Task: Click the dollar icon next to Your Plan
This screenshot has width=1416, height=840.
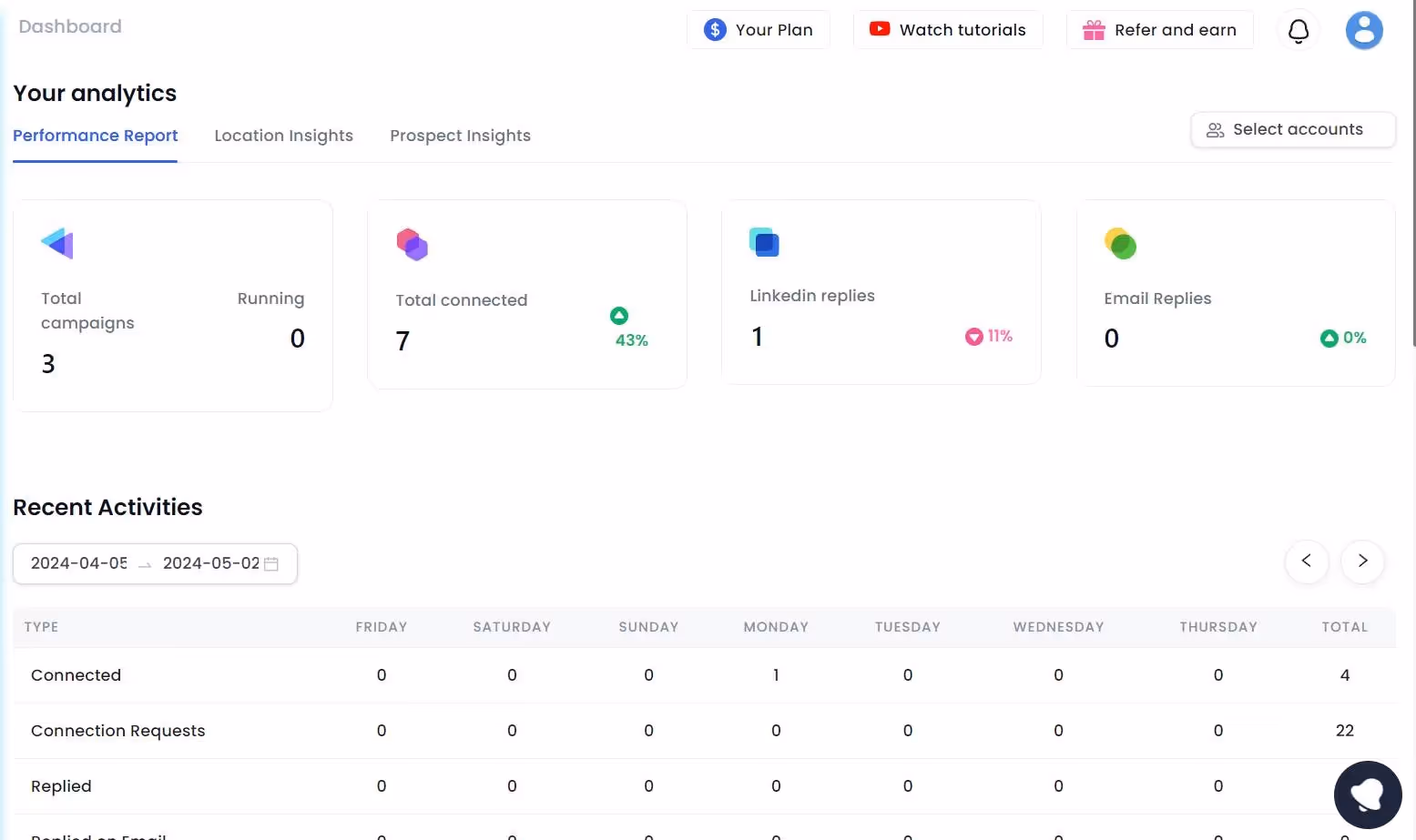Action: [x=714, y=29]
